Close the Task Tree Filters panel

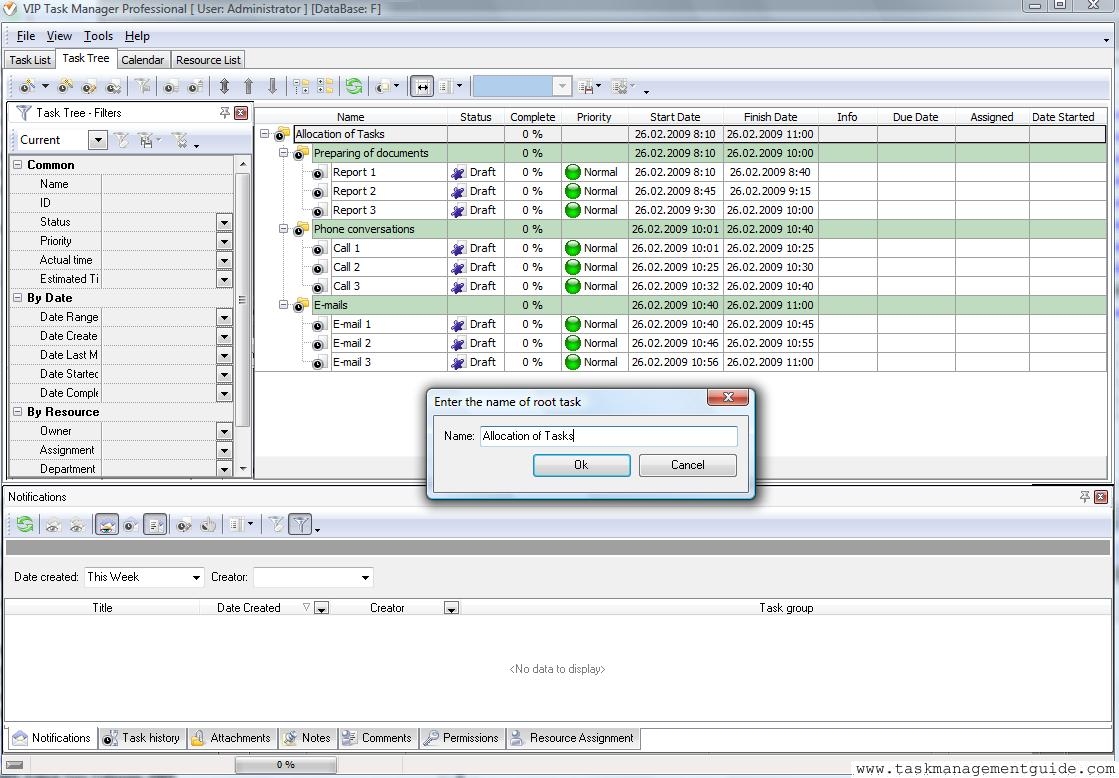pos(241,113)
